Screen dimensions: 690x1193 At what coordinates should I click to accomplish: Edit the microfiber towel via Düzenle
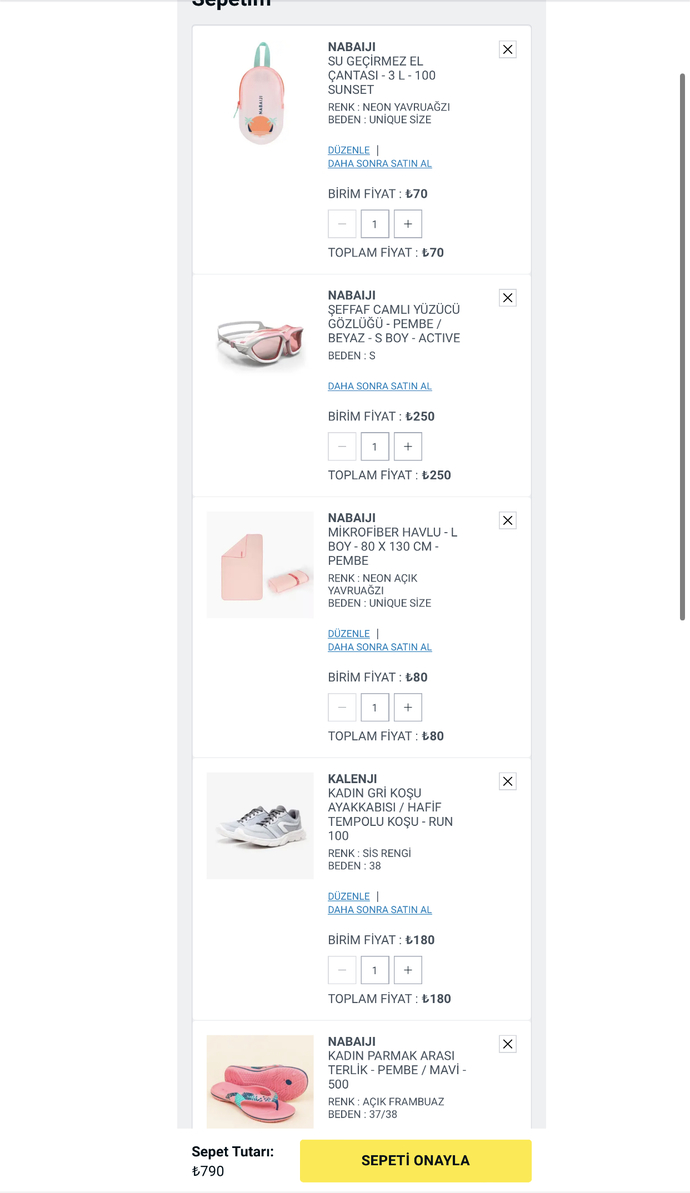[x=349, y=634]
